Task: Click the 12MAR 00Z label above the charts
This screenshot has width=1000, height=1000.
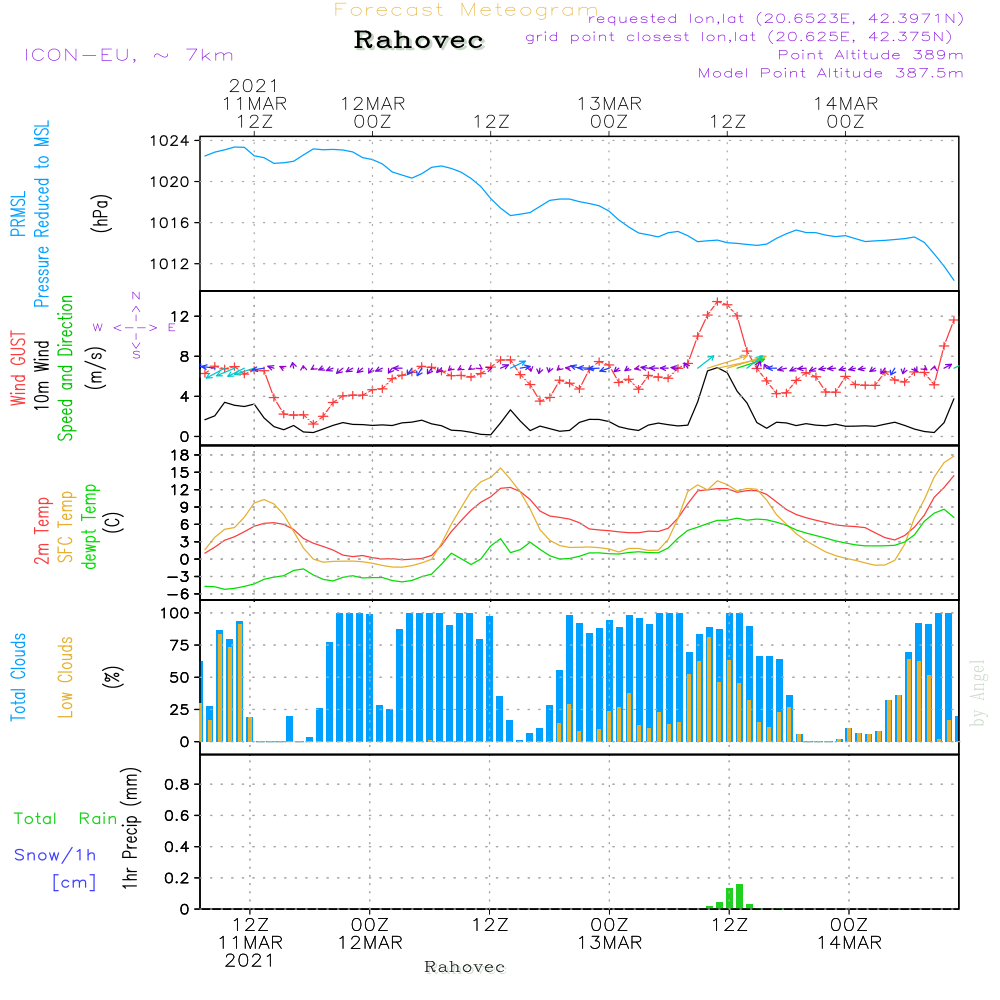Action: tap(372, 112)
